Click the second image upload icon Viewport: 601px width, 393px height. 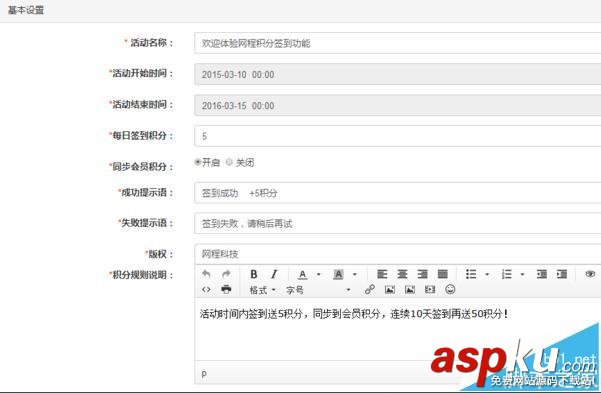(x=410, y=289)
